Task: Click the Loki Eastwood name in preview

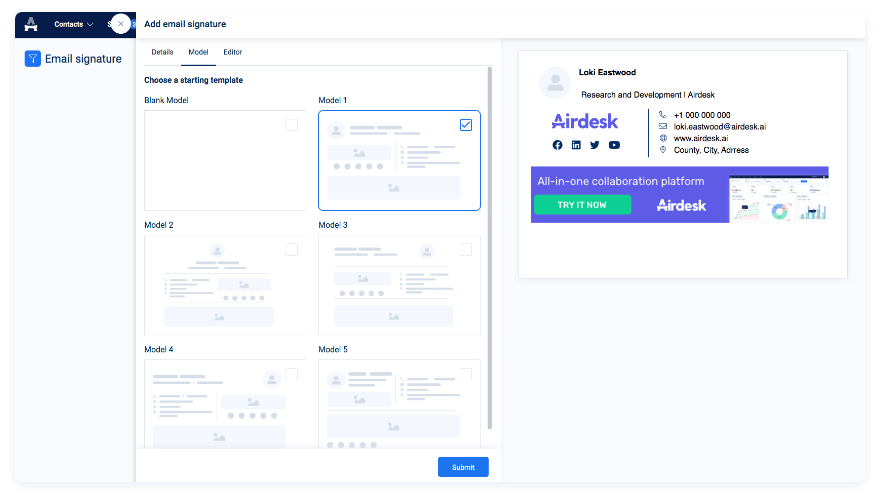Action: [x=607, y=72]
